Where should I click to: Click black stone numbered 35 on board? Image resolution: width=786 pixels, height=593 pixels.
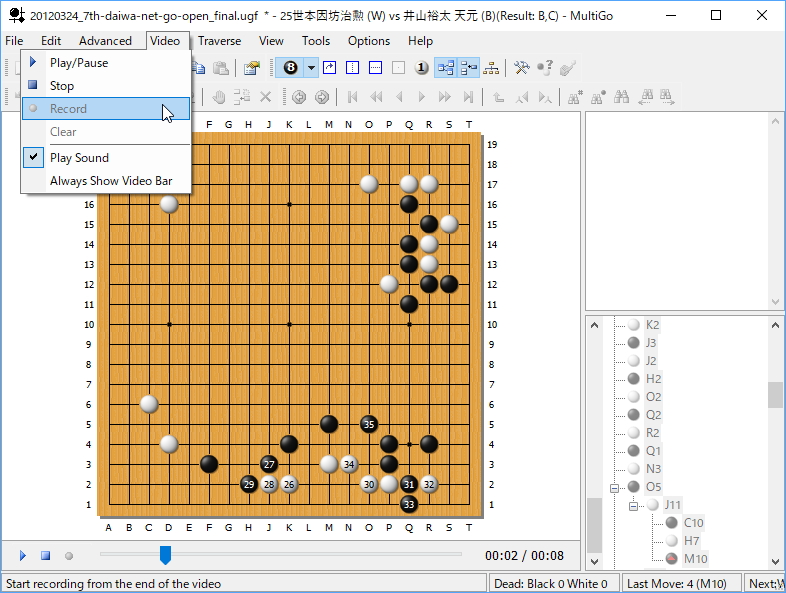click(x=369, y=424)
